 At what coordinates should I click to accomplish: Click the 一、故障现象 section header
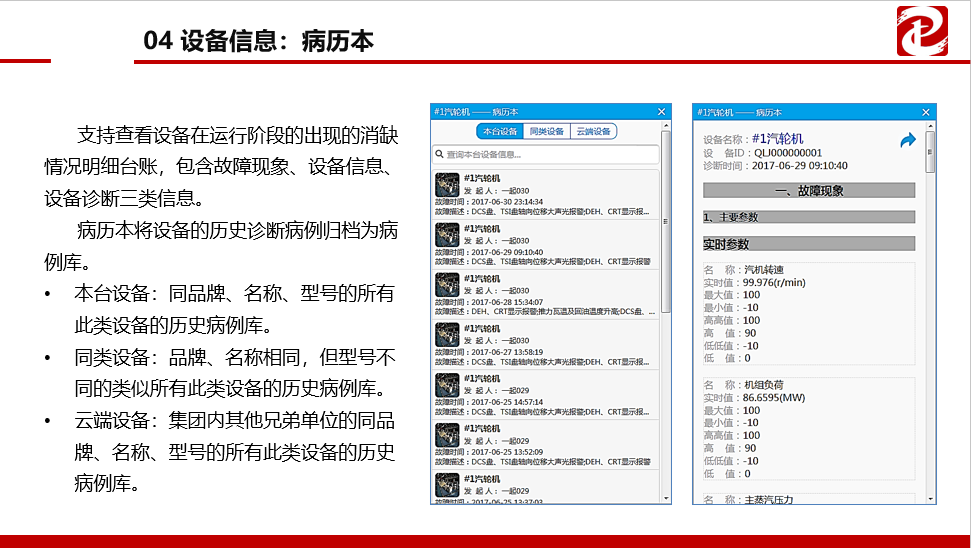809,190
